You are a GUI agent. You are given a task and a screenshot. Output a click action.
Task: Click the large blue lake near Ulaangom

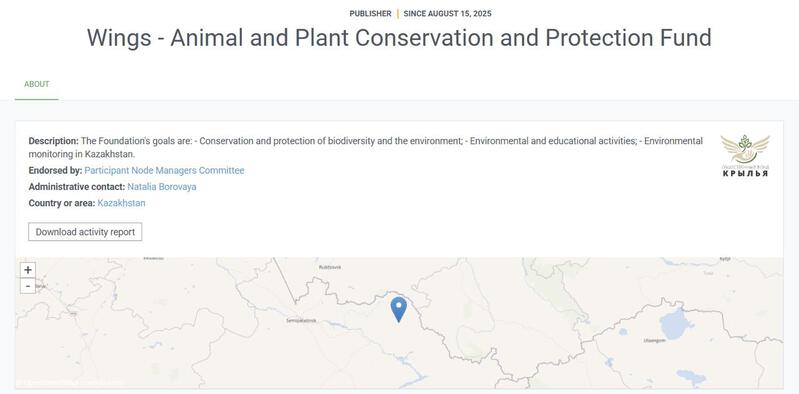676,324
